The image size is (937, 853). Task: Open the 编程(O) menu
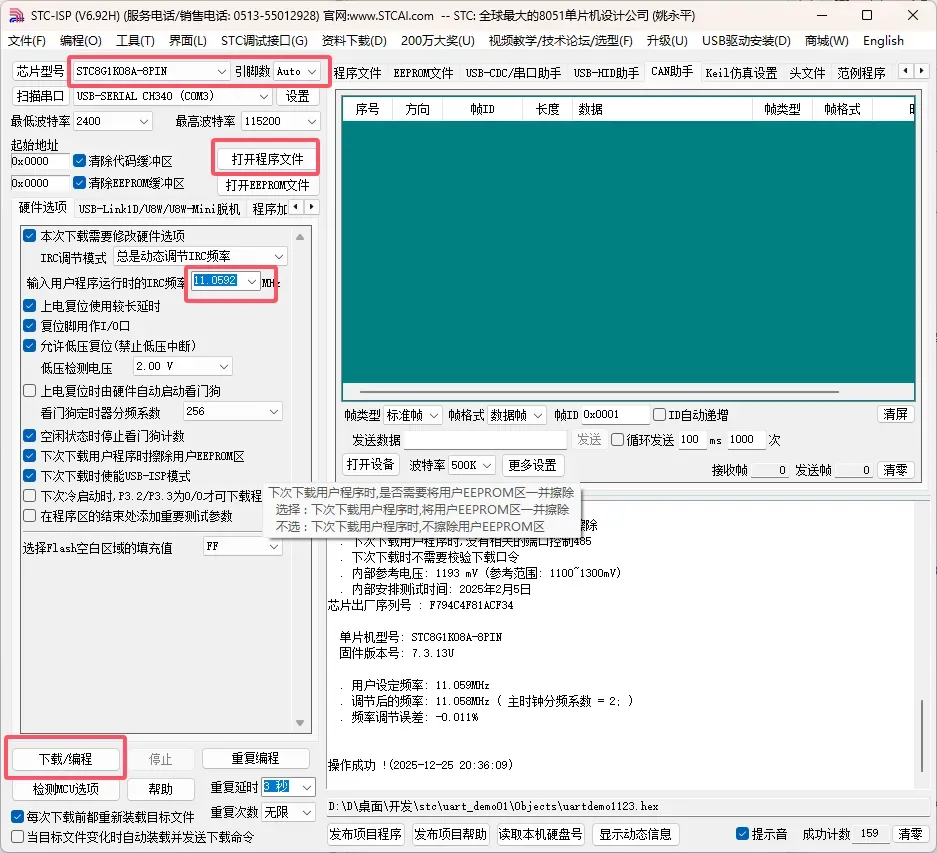point(81,41)
